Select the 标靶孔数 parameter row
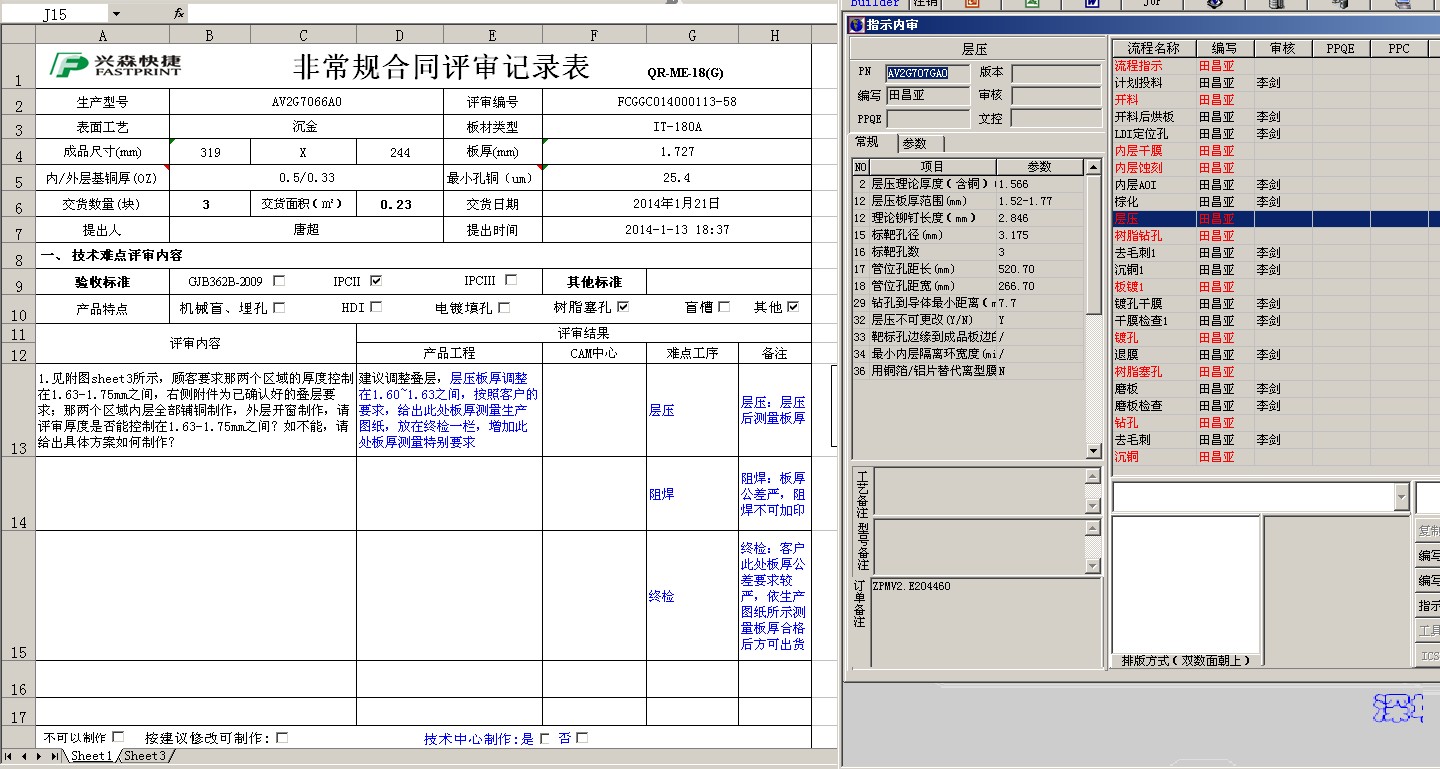The image size is (1440, 769). [968, 252]
